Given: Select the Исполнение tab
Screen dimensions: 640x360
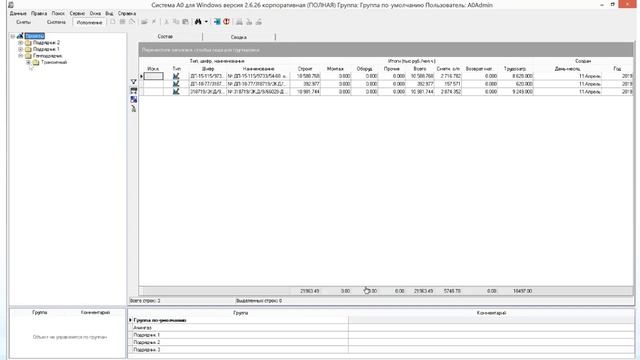Looking at the screenshot, I should click(89, 22).
